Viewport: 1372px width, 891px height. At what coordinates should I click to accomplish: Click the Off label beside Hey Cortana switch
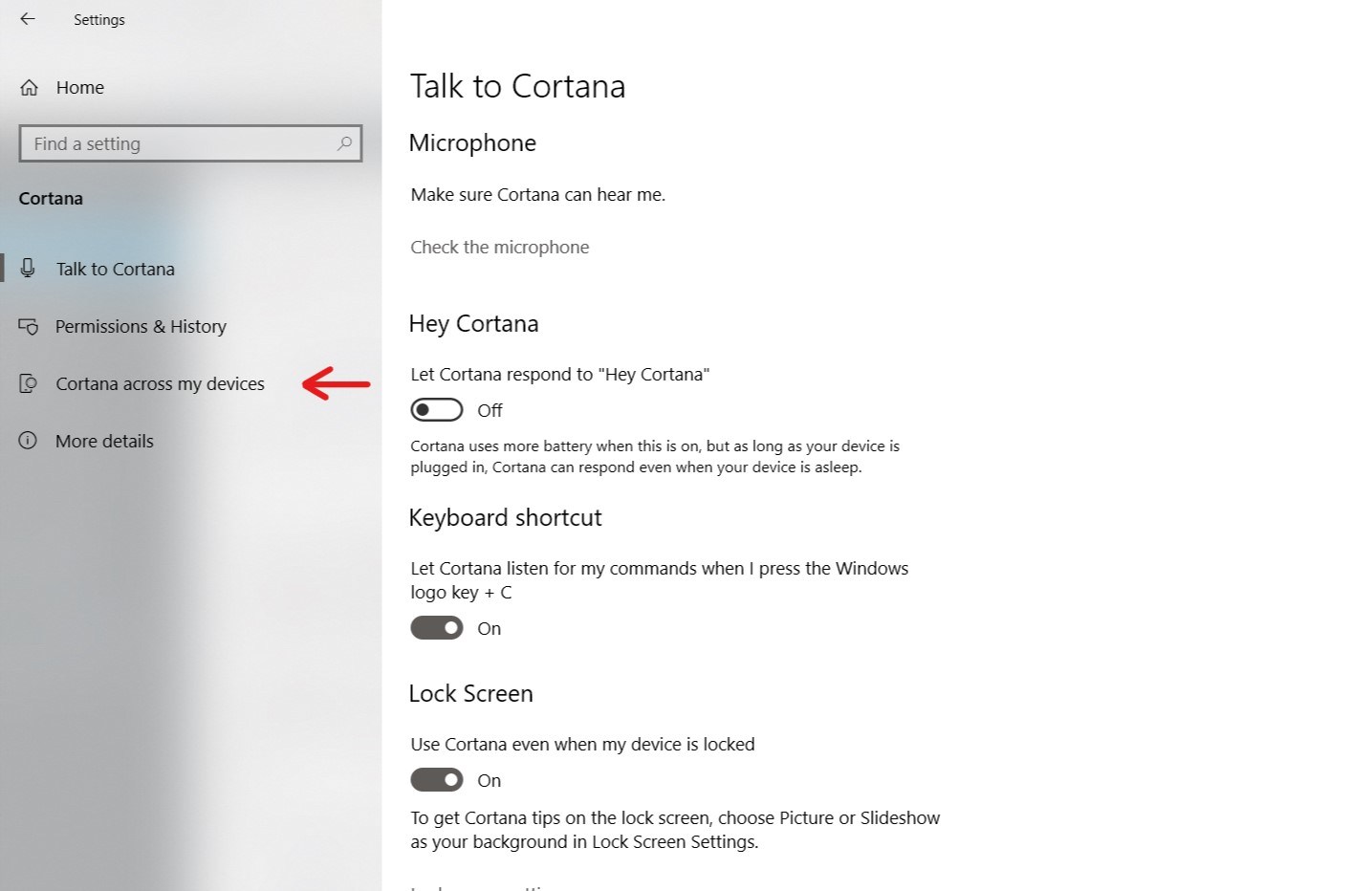490,411
